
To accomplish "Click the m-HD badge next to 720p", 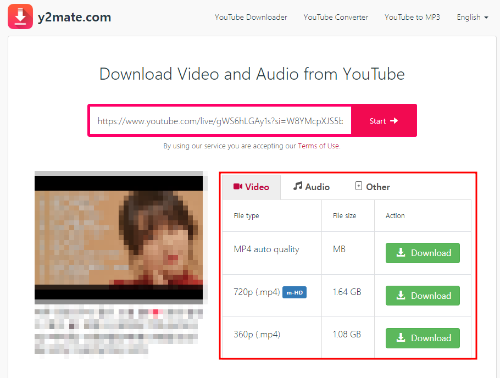I will [295, 292].
